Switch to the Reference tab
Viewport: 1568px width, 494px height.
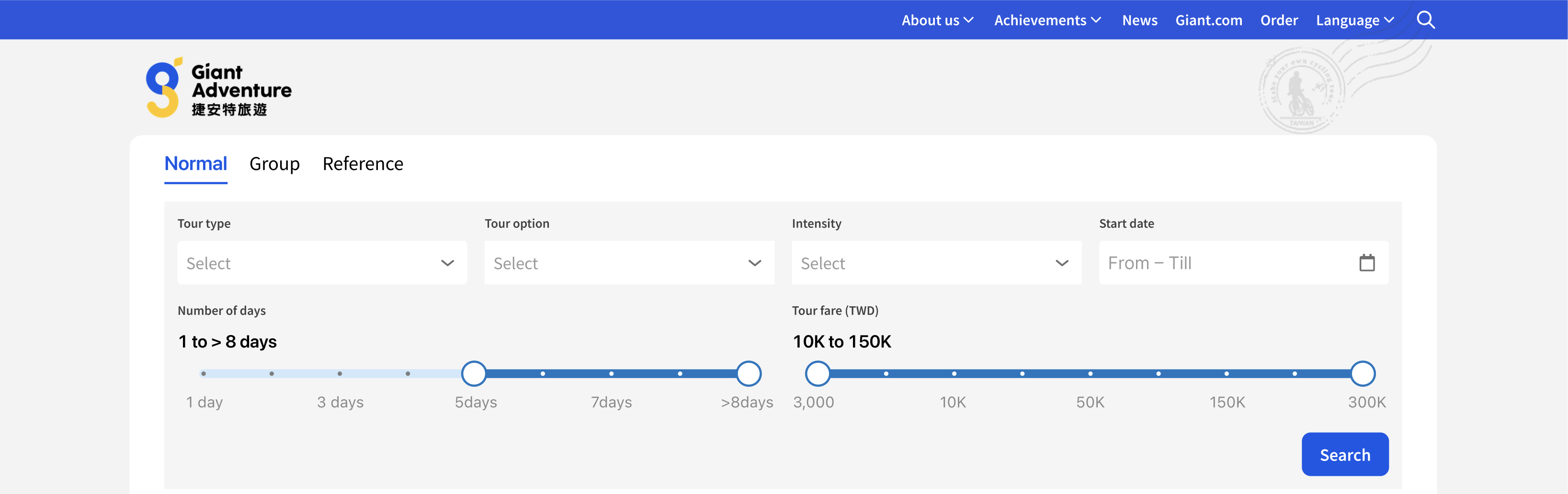coord(363,164)
